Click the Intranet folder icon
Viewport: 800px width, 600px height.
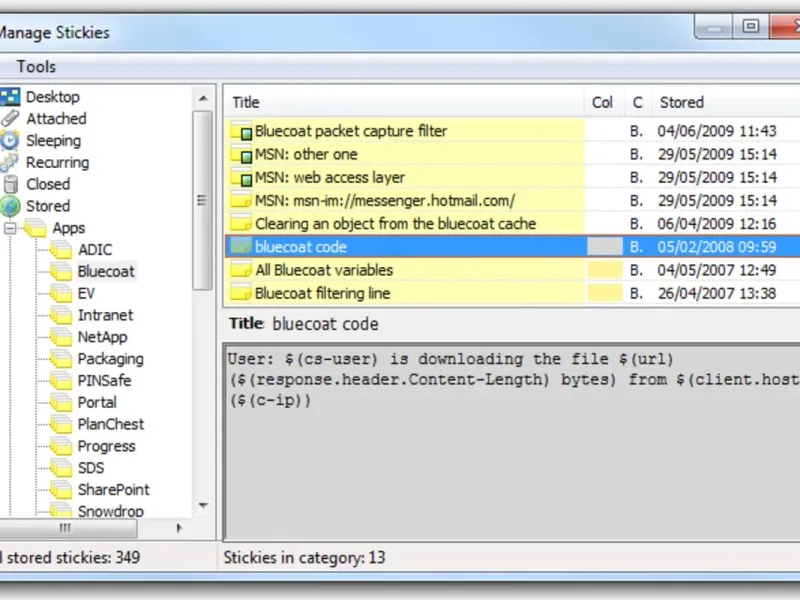point(61,315)
